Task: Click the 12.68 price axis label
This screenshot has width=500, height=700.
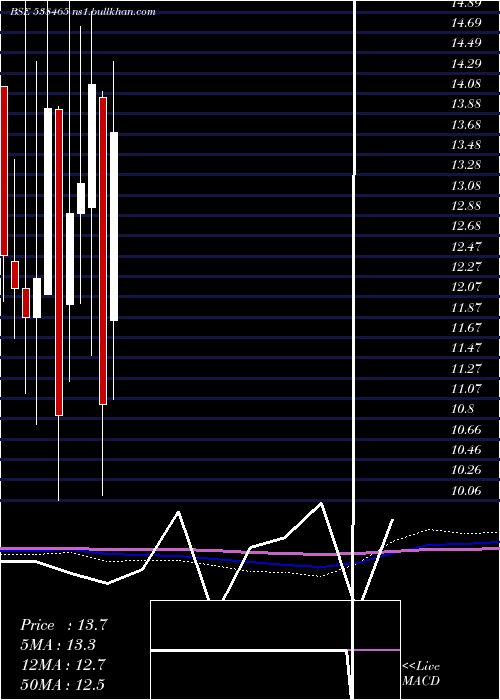Action: point(466,226)
